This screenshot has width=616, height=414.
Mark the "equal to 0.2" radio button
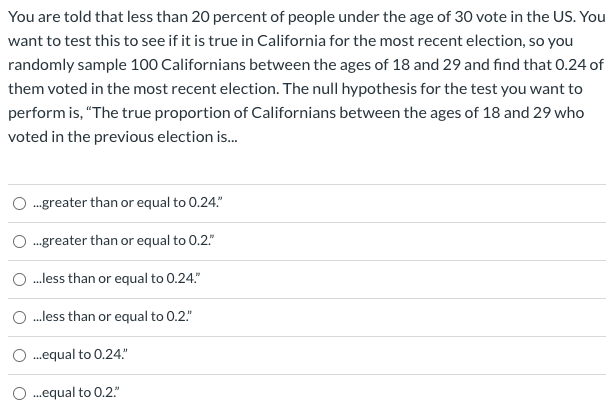coord(19,393)
